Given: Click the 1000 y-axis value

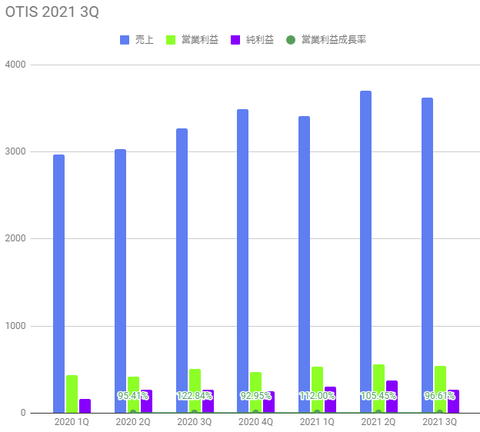Looking at the screenshot, I should (x=15, y=326).
